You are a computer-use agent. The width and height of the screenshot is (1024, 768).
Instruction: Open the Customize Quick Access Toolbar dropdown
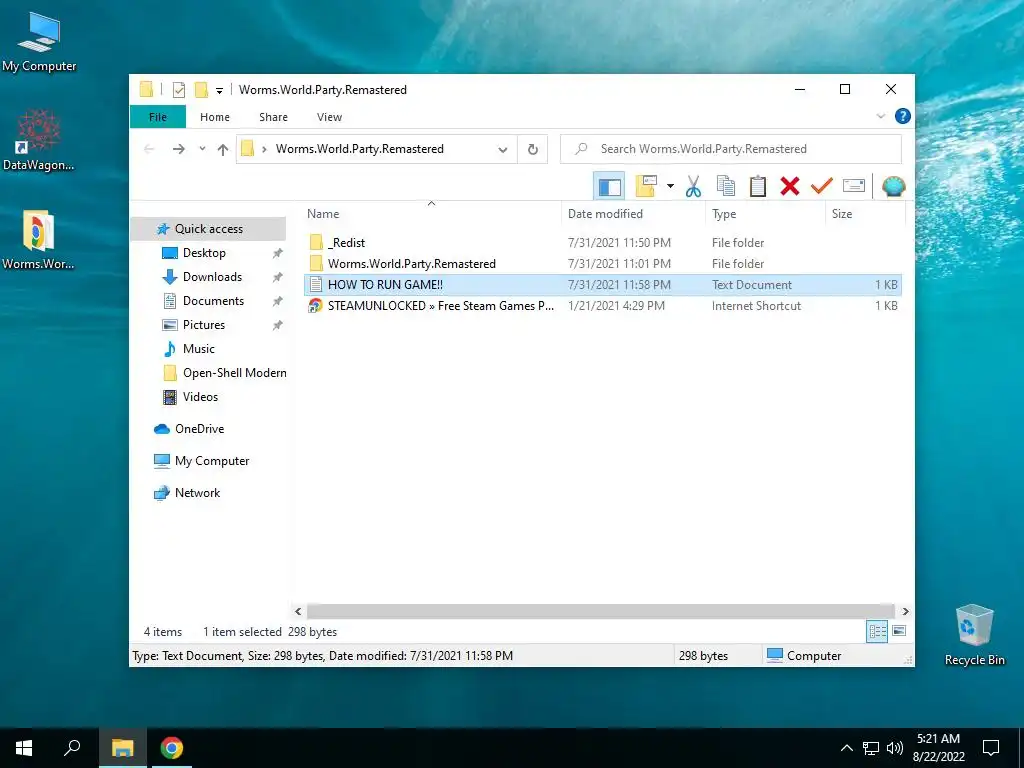[219, 91]
